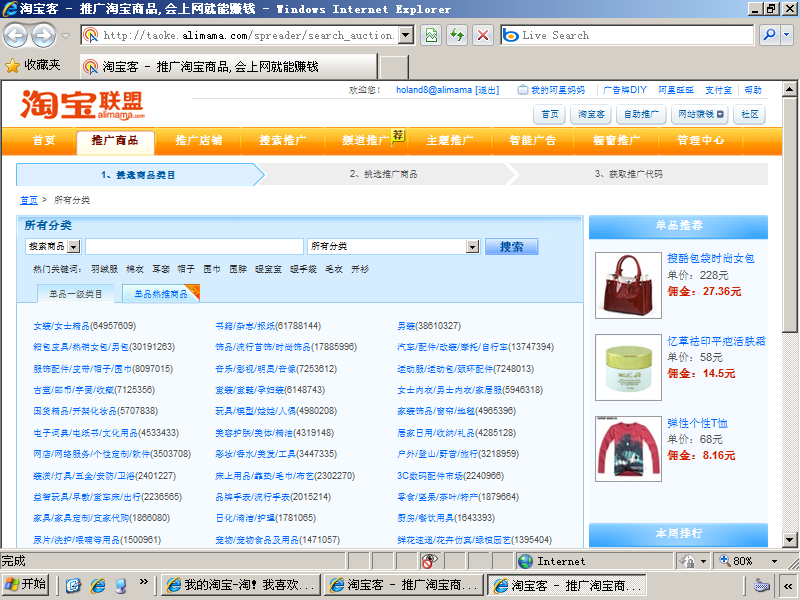Open the 搜索商品 search type dropdown

pyautogui.click(x=74, y=246)
